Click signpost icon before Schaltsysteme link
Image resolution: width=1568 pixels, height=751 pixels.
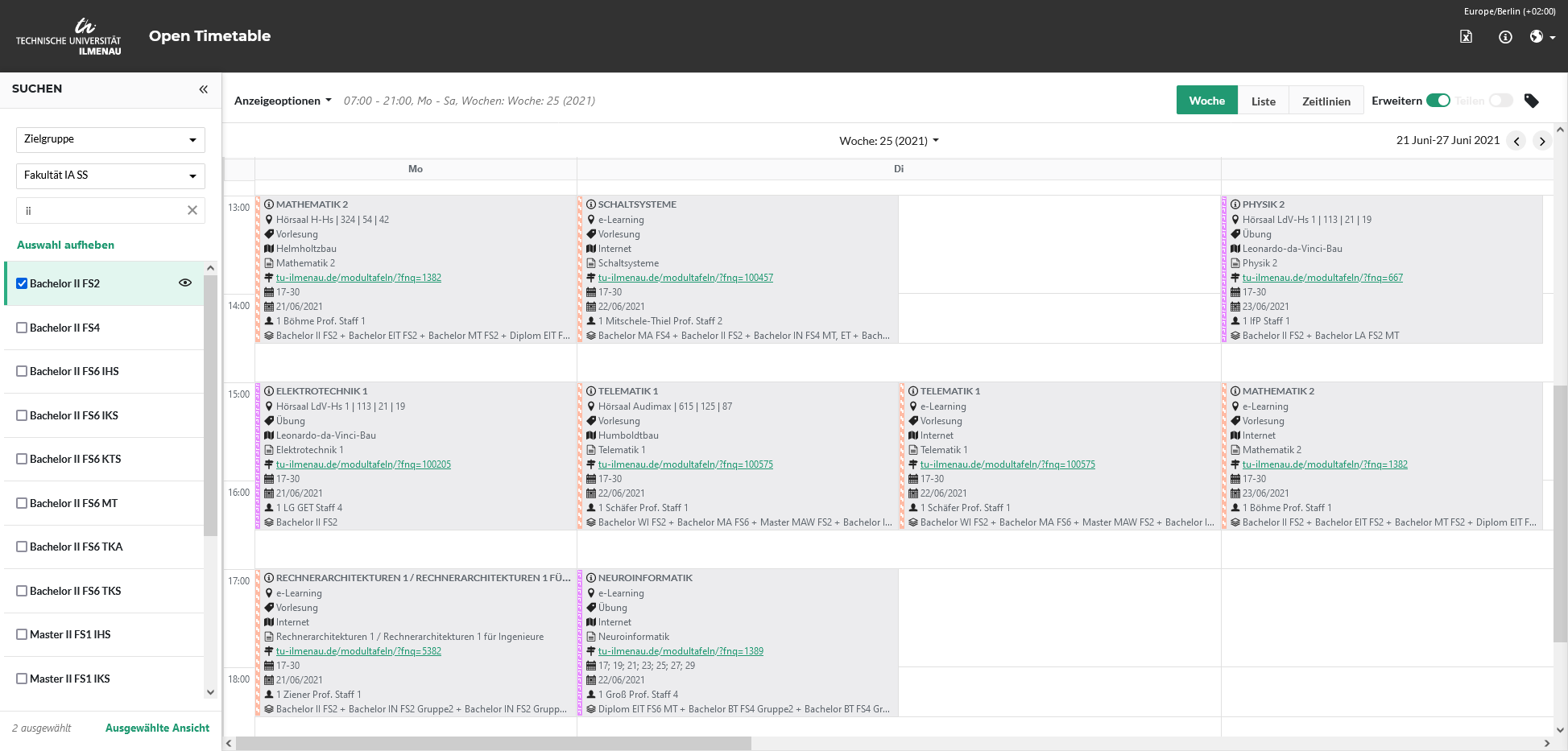coord(591,278)
